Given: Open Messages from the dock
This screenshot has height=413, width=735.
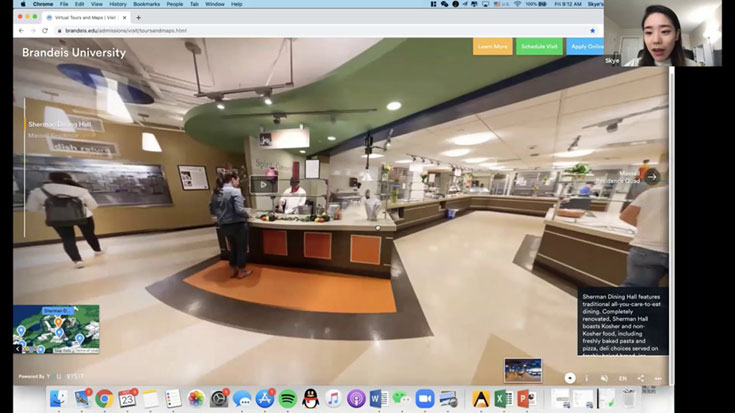Looking at the screenshot, I should click(x=241, y=399).
